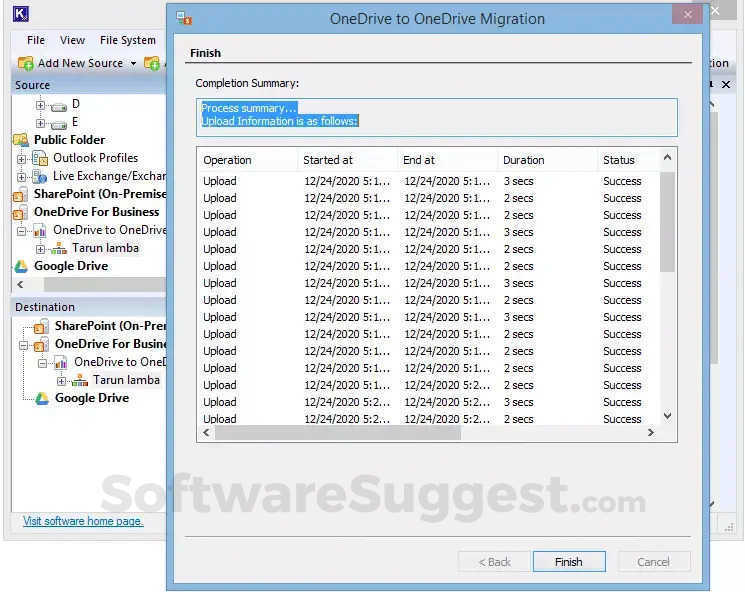This screenshot has width=745, height=592.
Task: Click the Kernel app logo icon
Action: click(21, 14)
